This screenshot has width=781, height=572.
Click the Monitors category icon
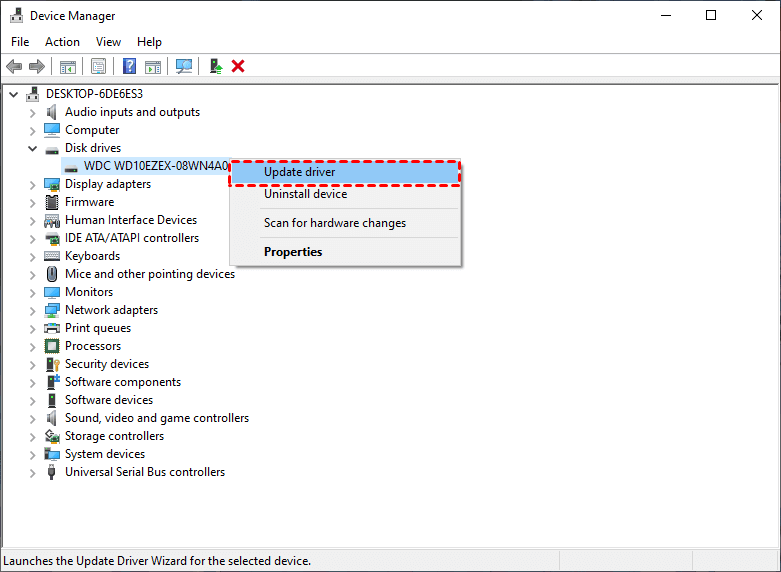[52, 292]
